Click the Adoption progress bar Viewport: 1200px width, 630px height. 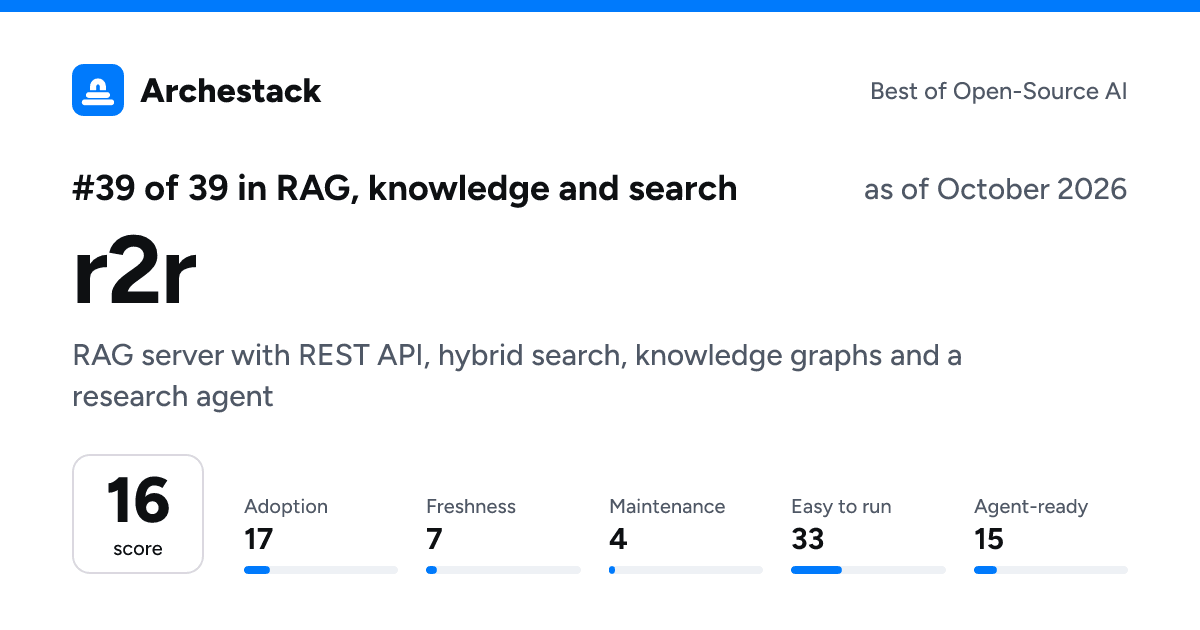point(321,570)
